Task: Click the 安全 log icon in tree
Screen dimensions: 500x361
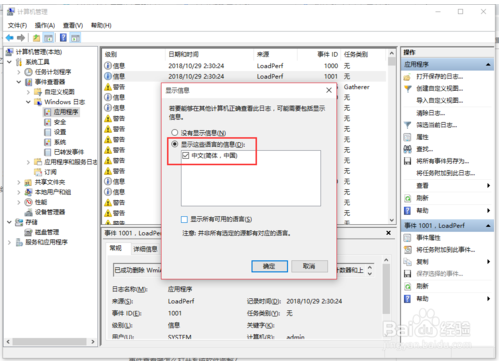Action: click(x=48, y=122)
